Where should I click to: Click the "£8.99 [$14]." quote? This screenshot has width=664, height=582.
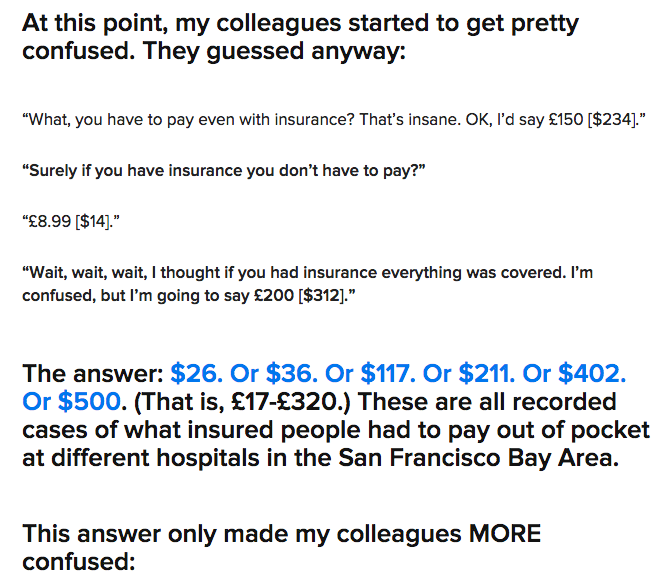pyautogui.click(x=71, y=222)
